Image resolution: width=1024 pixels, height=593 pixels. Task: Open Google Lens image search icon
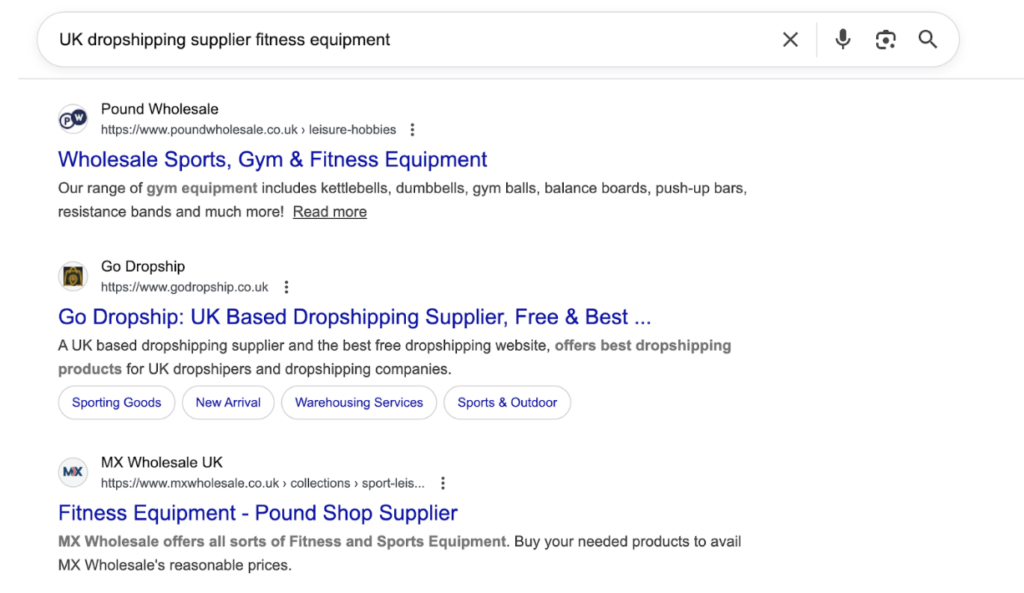[x=885, y=39]
